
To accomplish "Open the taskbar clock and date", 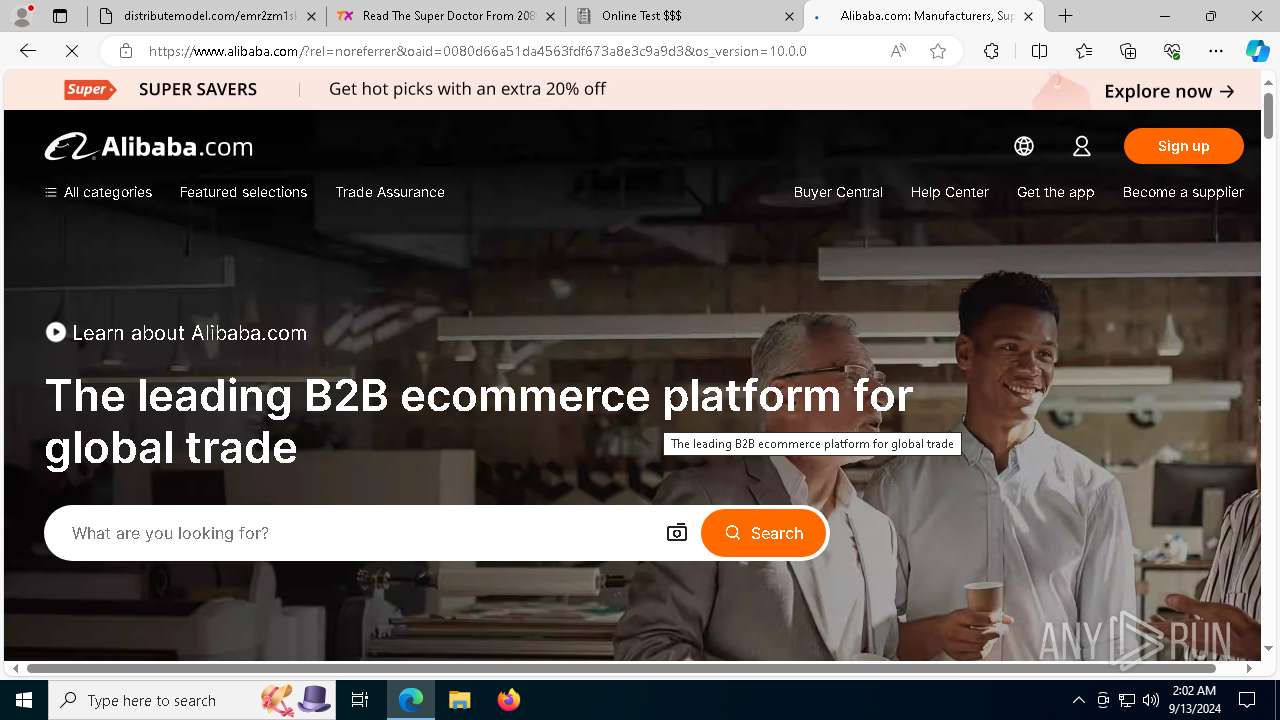I will [1193, 700].
